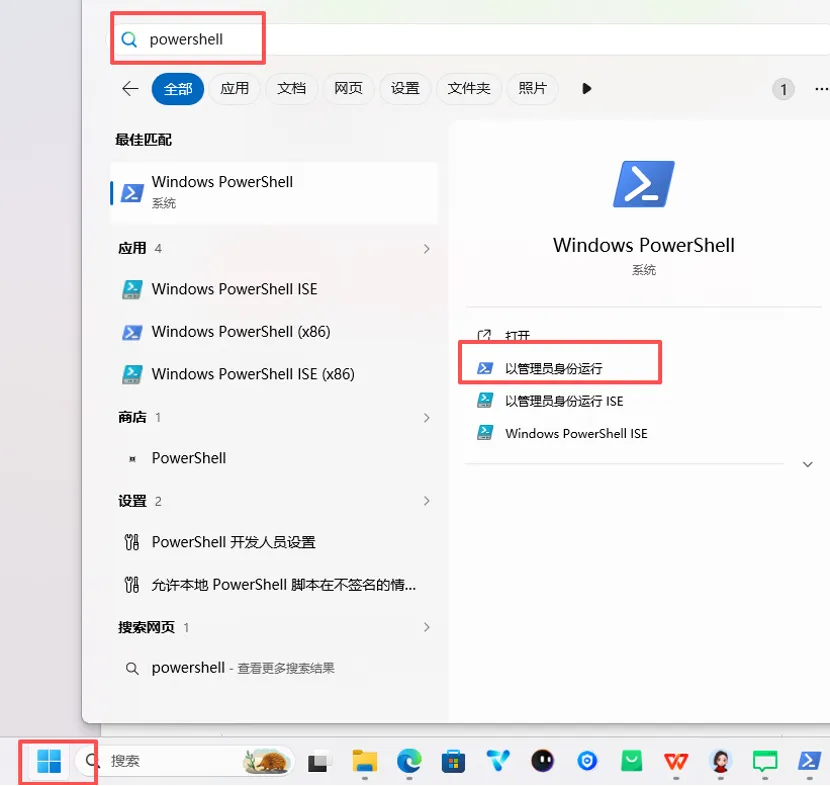
Task: Show more filter tabs with the play arrow
Action: (586, 88)
